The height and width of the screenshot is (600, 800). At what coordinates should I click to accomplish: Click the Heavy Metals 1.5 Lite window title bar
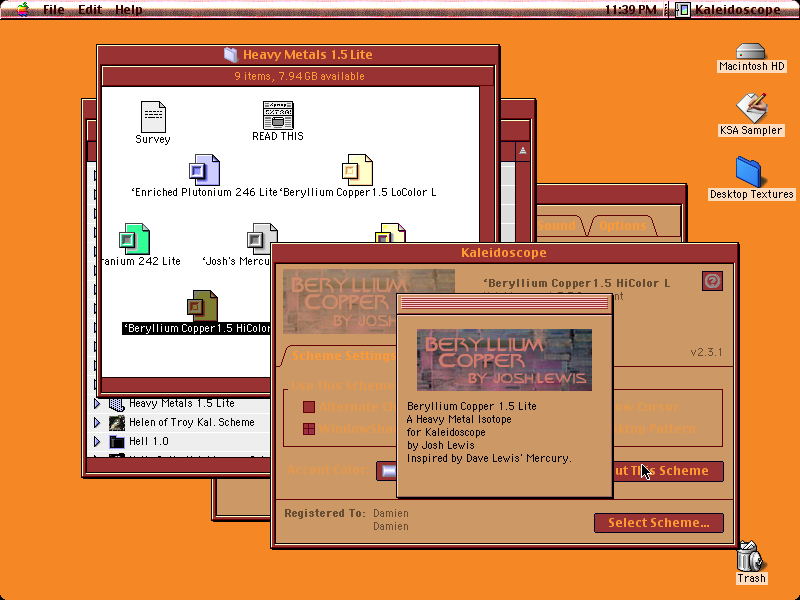coord(298,55)
